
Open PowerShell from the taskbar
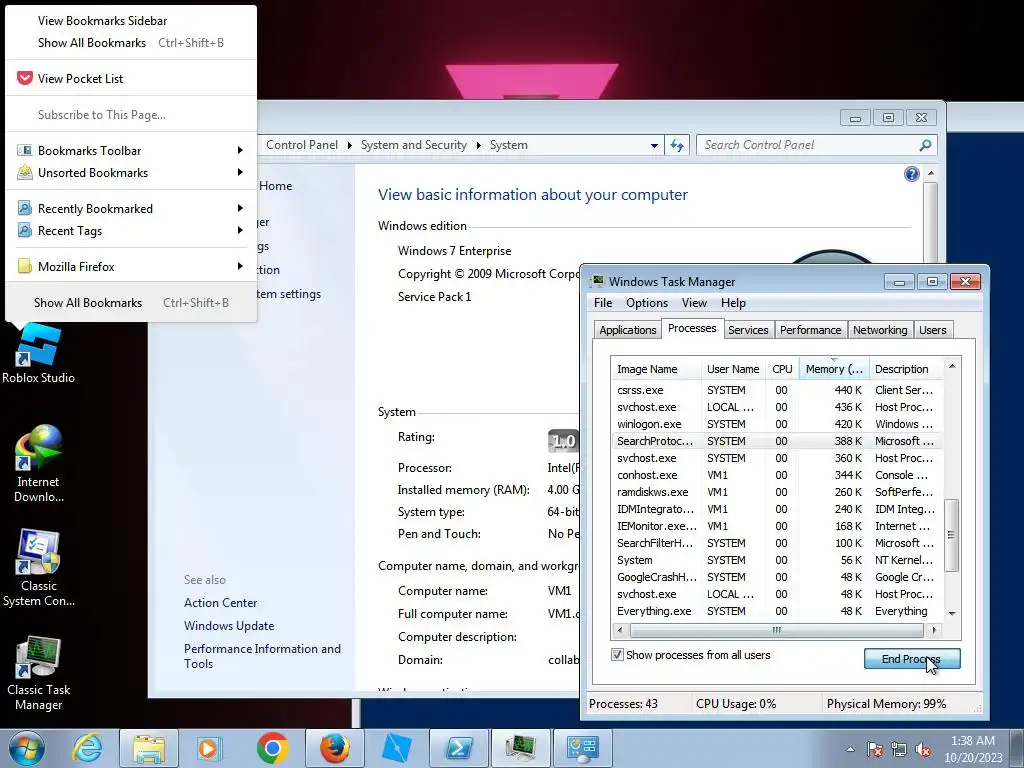pos(458,748)
